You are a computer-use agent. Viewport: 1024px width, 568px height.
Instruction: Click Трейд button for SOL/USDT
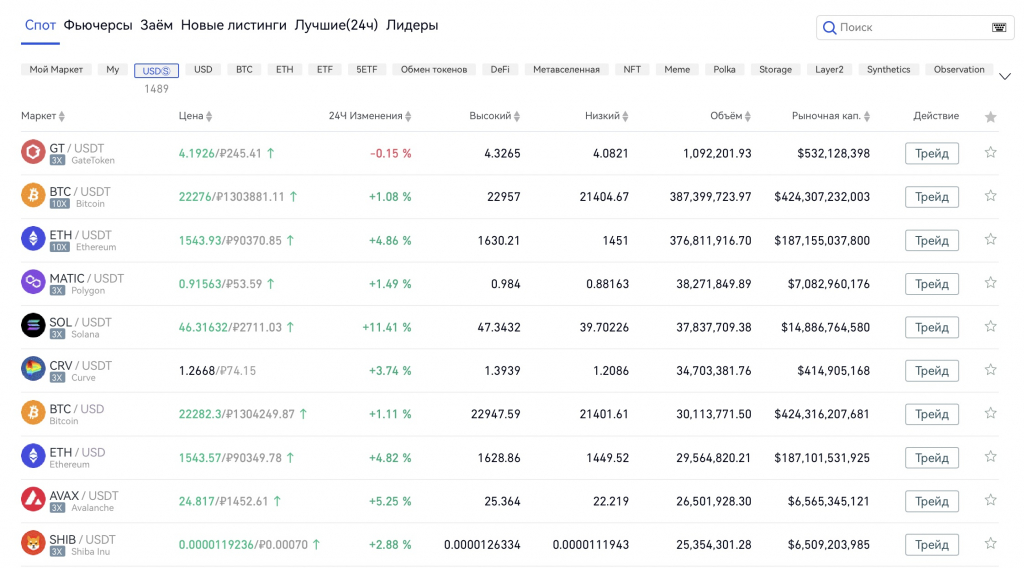tap(932, 327)
